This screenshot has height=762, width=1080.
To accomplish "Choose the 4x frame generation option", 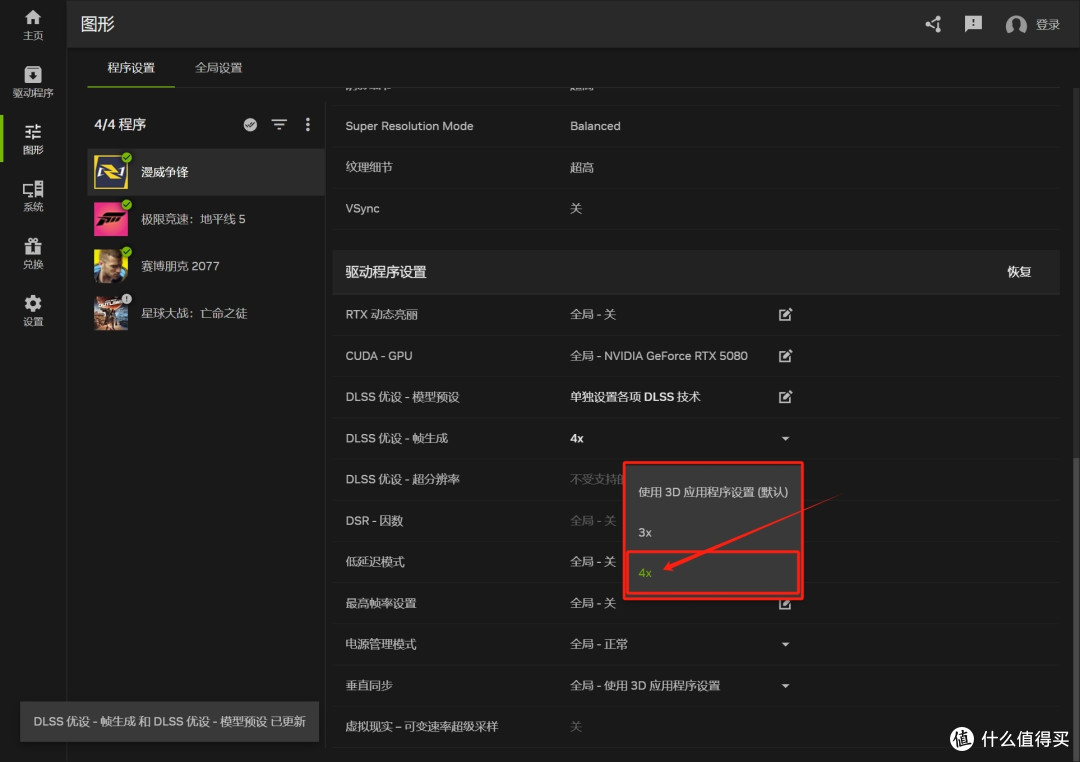I will (x=713, y=573).
